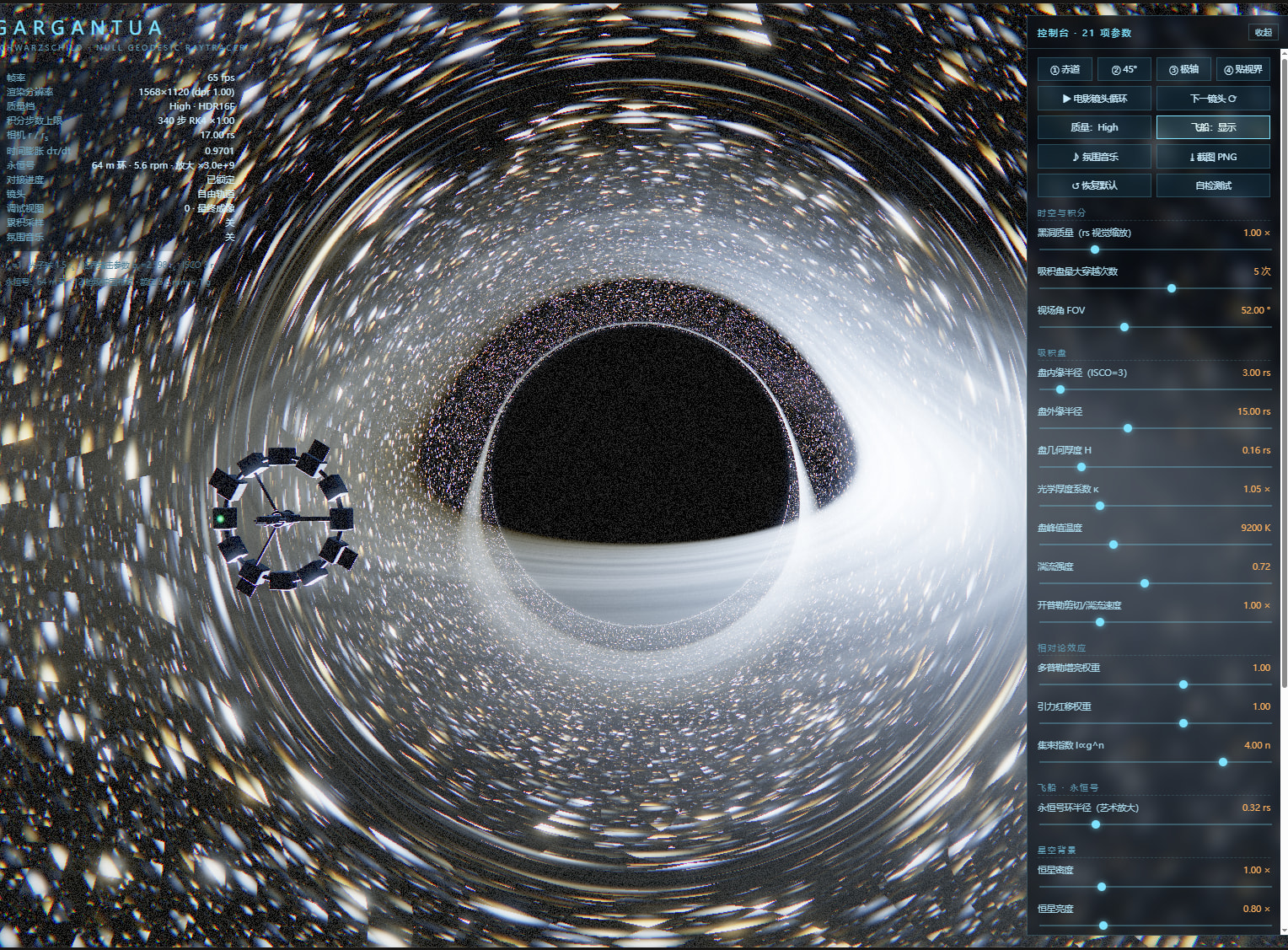
Task: Click the Endurance spaceship in the viewport
Action: [282, 518]
